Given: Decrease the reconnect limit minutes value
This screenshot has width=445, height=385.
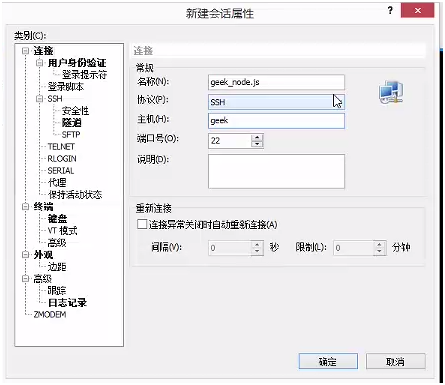Looking at the screenshot, I should [x=379, y=251].
